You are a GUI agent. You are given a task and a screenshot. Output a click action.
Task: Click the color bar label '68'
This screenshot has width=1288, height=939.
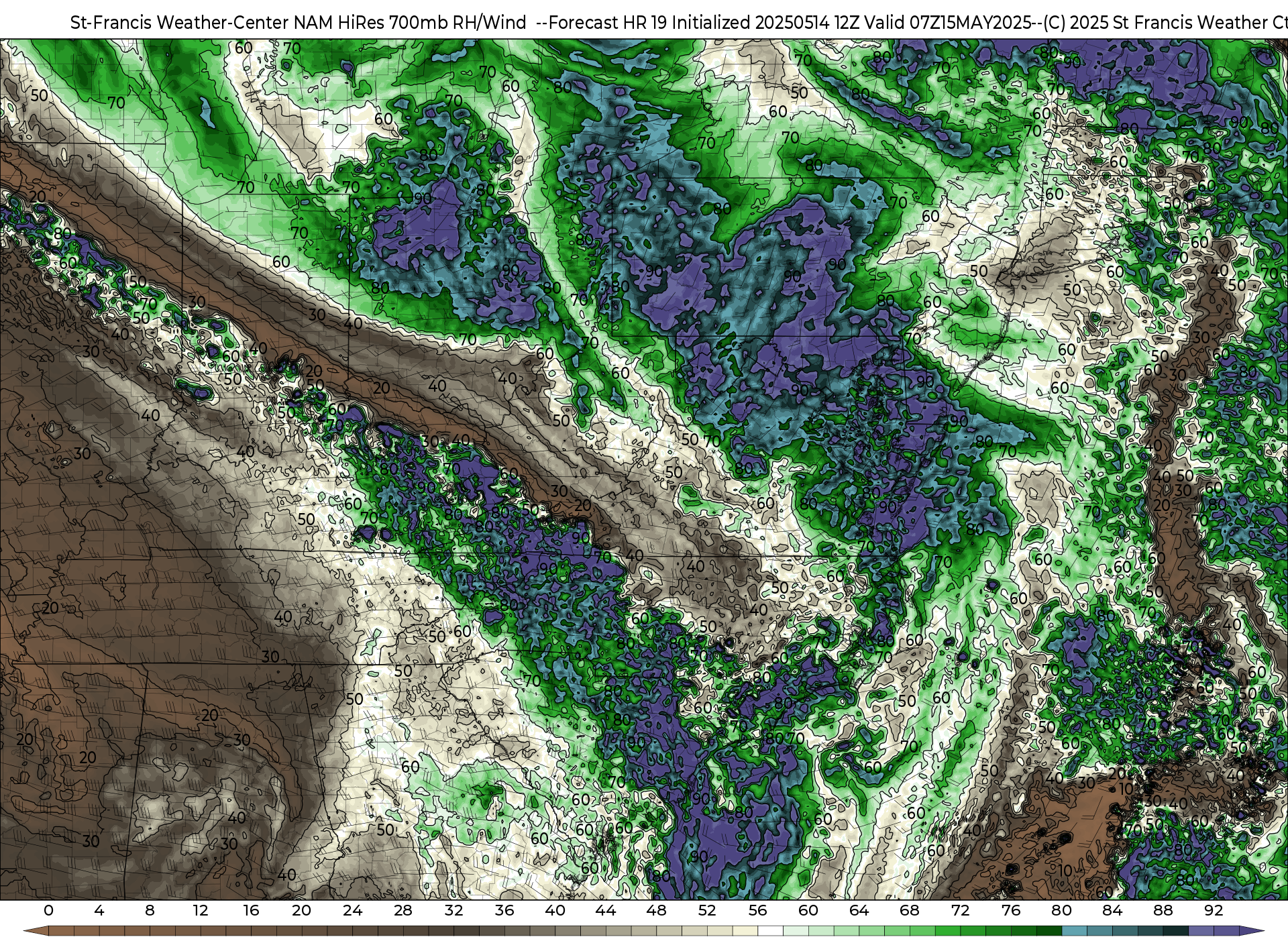[910, 910]
